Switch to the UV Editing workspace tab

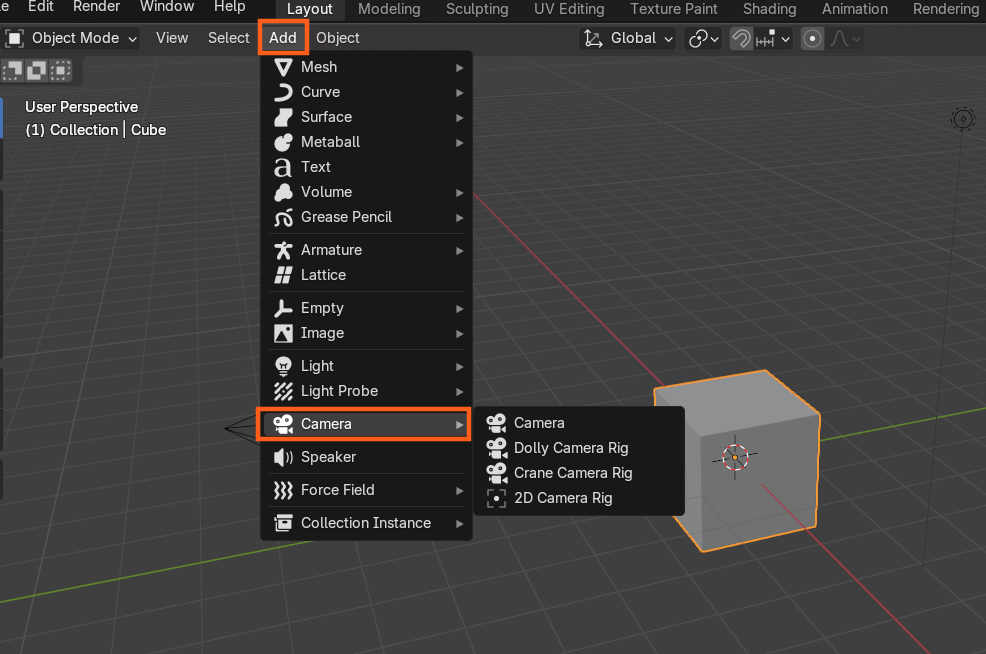(x=569, y=9)
